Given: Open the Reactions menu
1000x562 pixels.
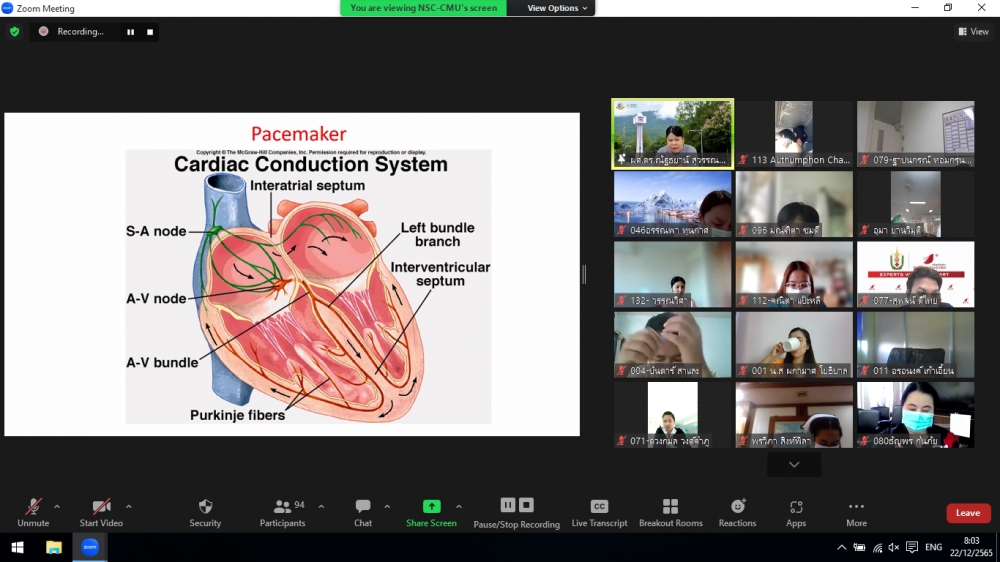Looking at the screenshot, I should [x=737, y=507].
